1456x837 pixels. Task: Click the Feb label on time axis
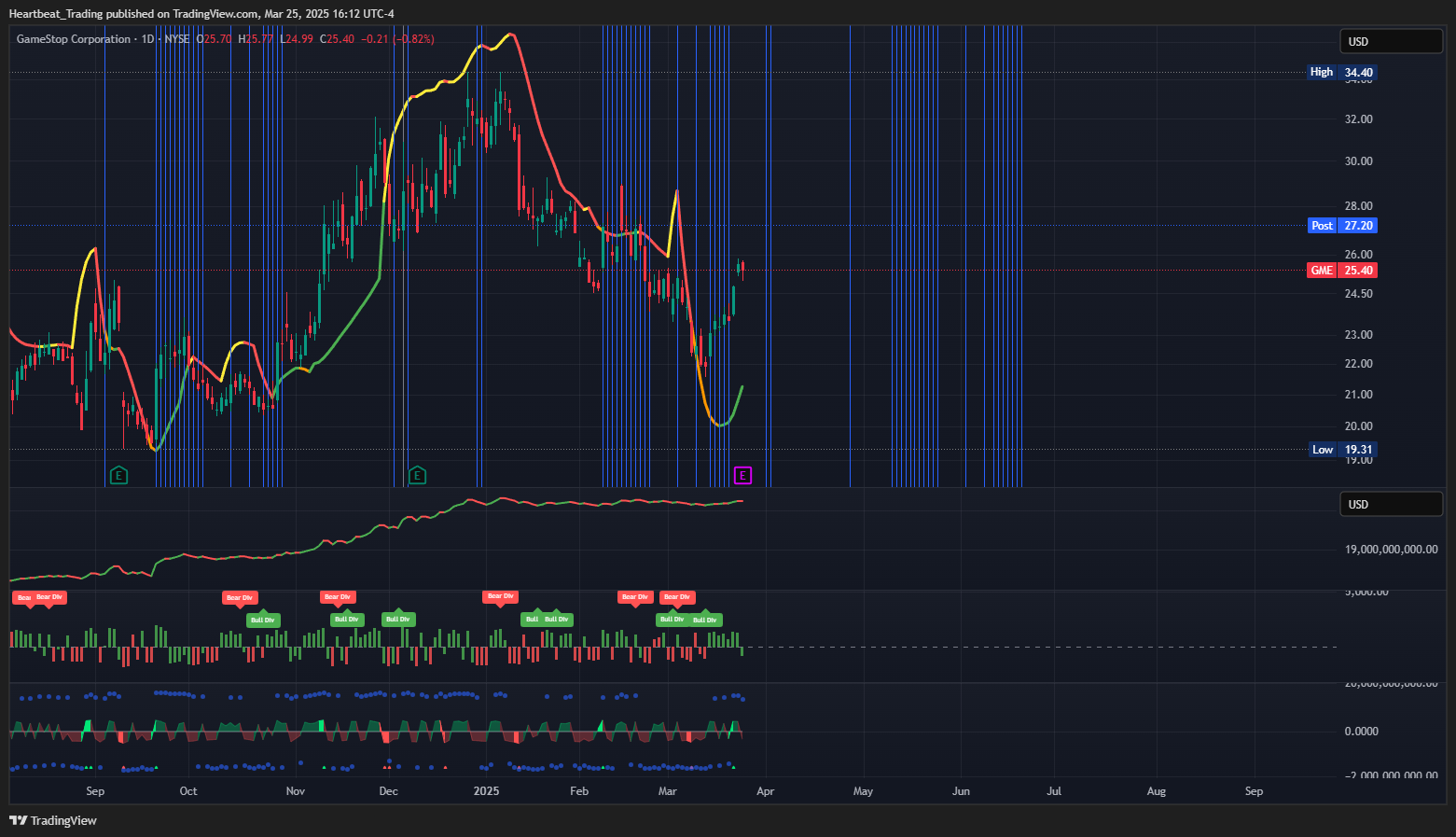pos(579,791)
